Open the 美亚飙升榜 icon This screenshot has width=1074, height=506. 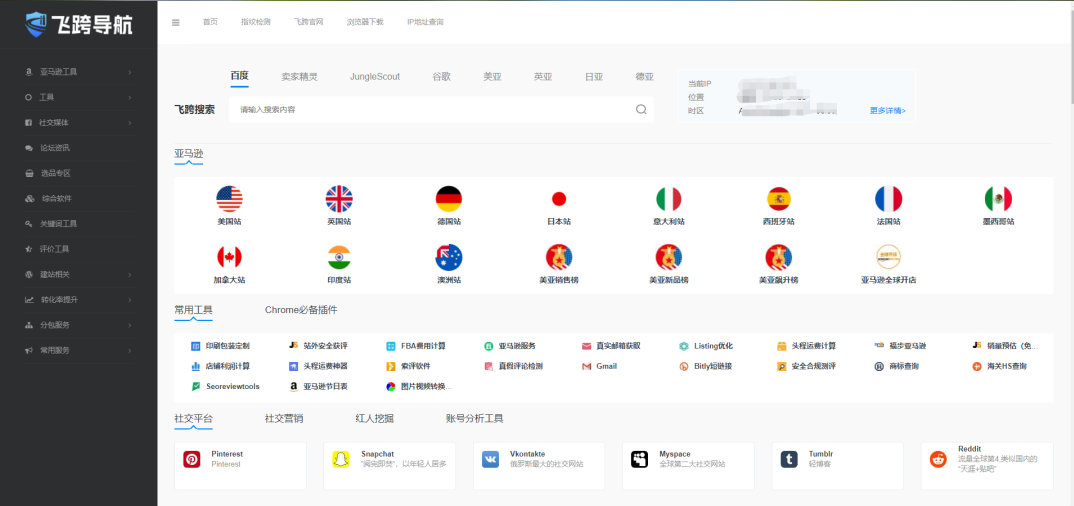click(779, 257)
